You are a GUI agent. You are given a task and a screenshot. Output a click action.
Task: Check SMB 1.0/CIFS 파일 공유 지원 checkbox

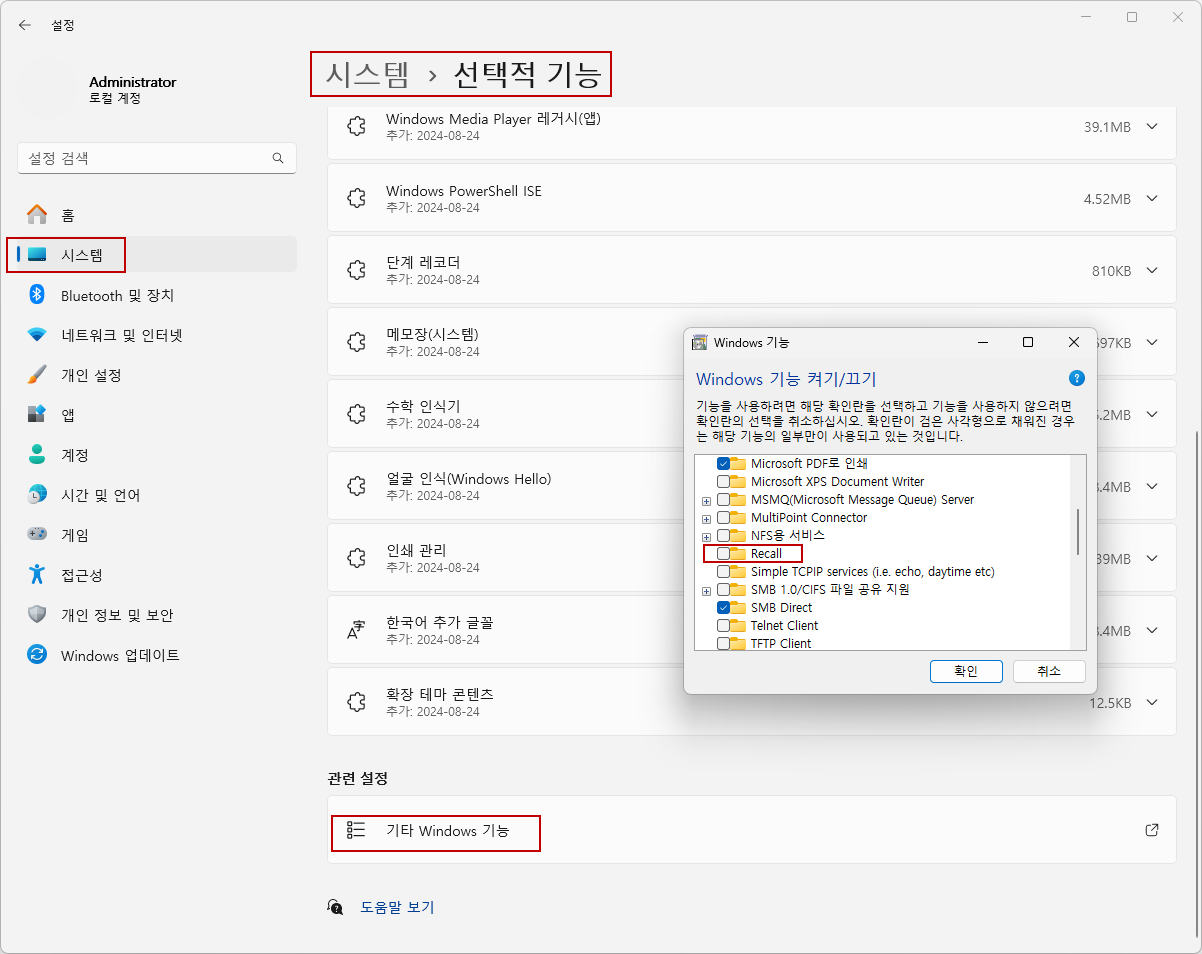point(723,590)
